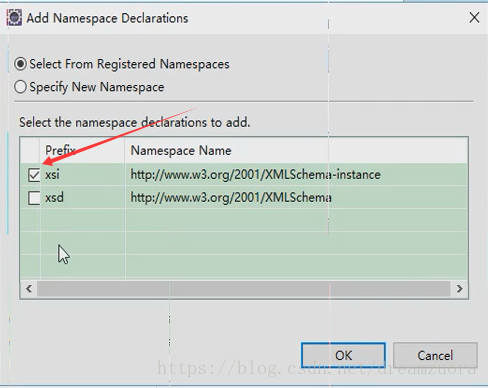Click the Namespace Name column header
Viewport: 488px width, 388px height.
[x=296, y=150]
